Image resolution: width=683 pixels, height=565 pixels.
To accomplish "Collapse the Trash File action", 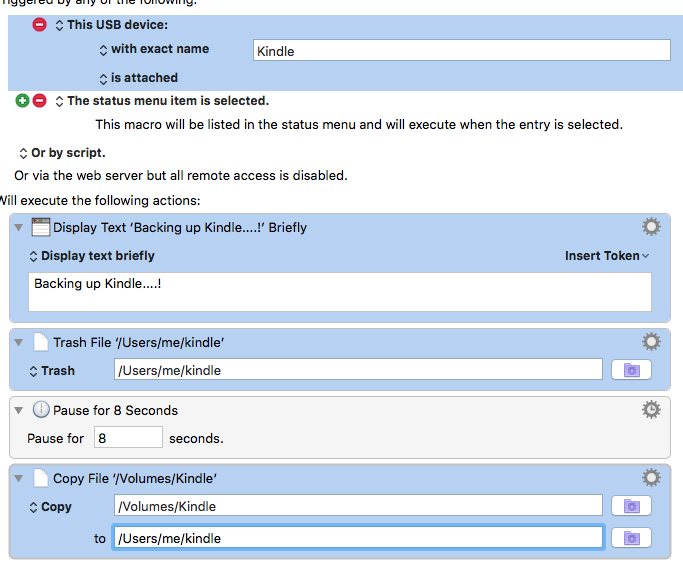I will [x=19, y=342].
